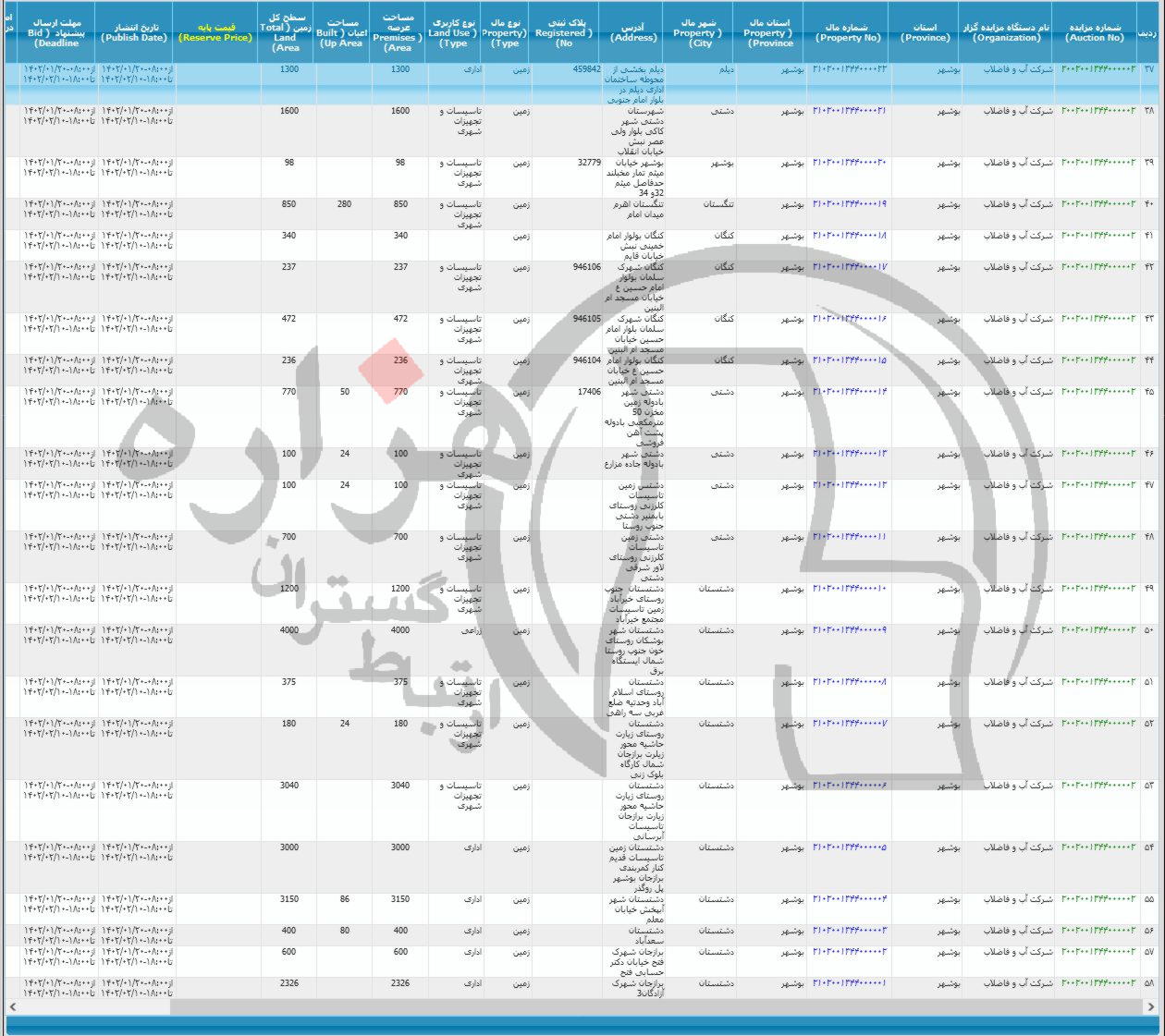Click the Publish Date column header
Viewport: 1165px width, 1036px height.
[135, 32]
